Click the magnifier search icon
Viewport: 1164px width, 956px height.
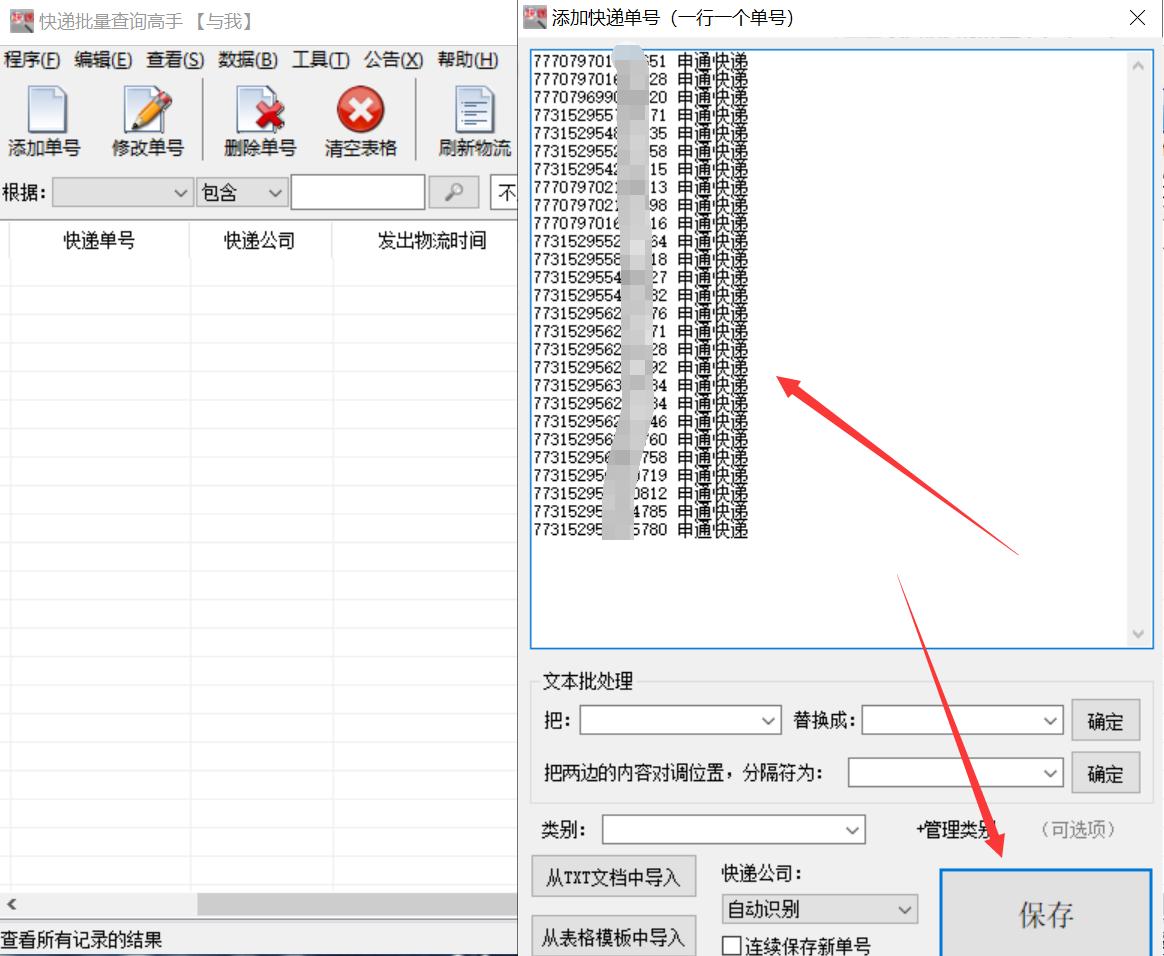coord(454,192)
